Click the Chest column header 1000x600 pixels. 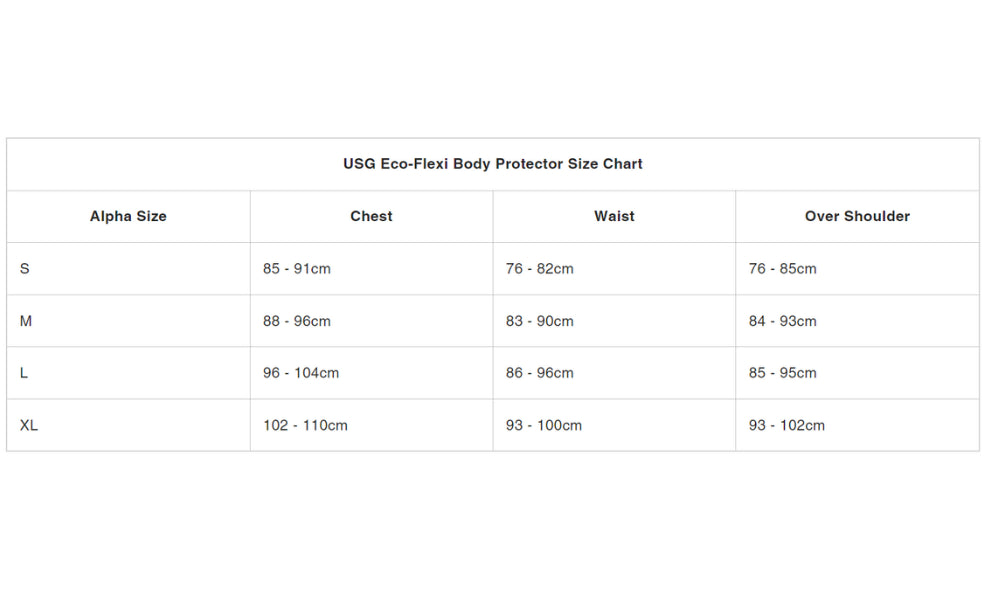tap(371, 216)
